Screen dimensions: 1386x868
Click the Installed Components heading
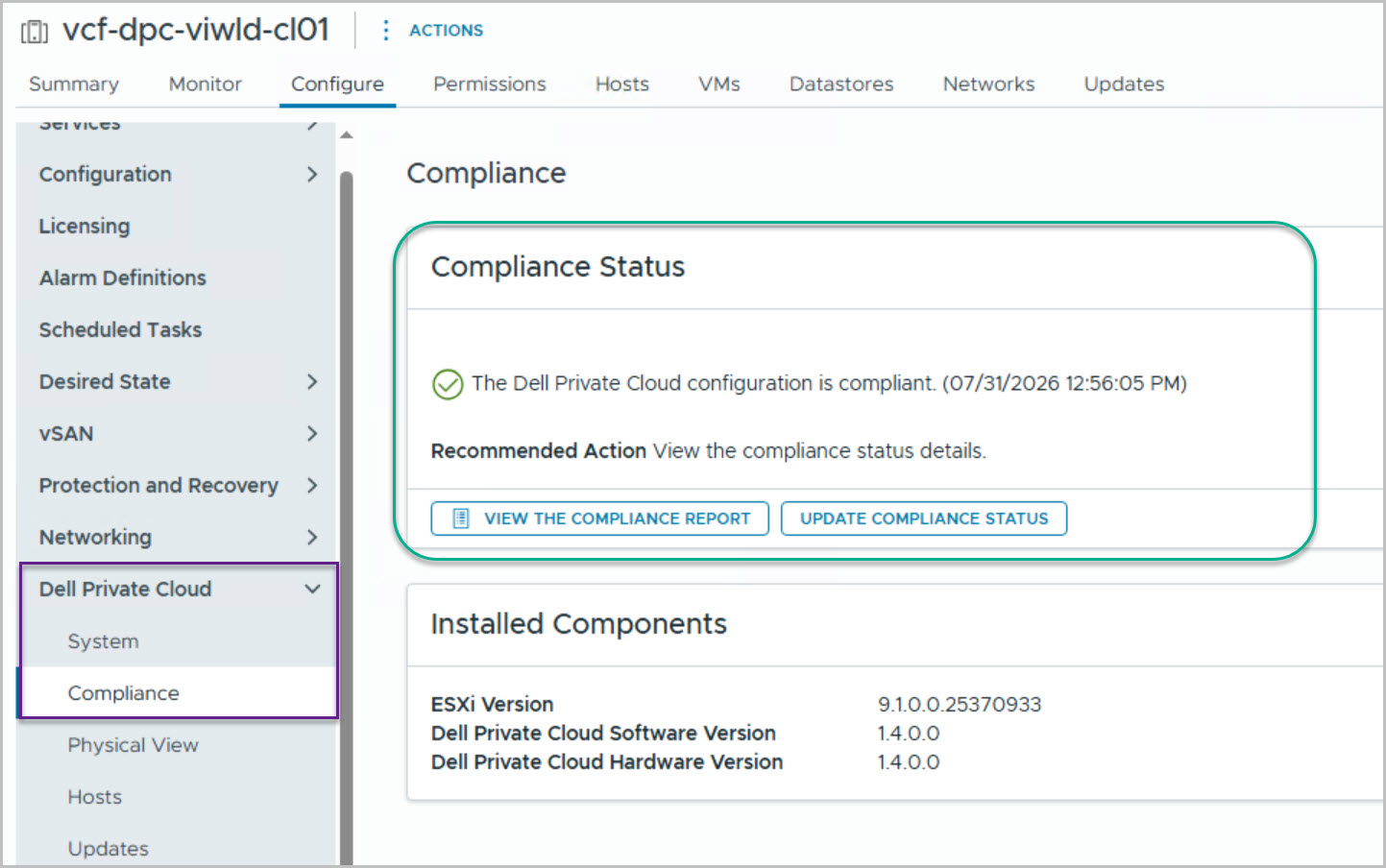(x=579, y=624)
